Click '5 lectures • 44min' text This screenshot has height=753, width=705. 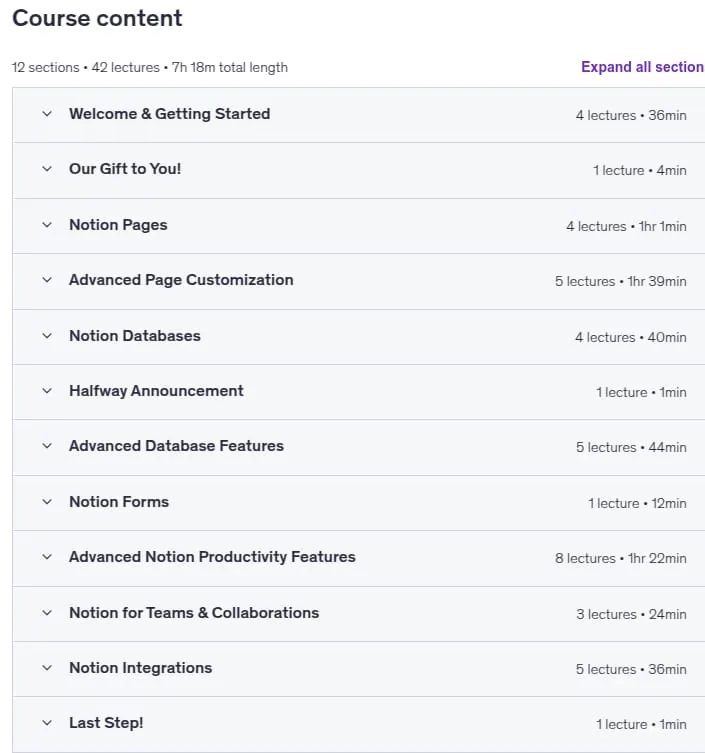tap(631, 448)
